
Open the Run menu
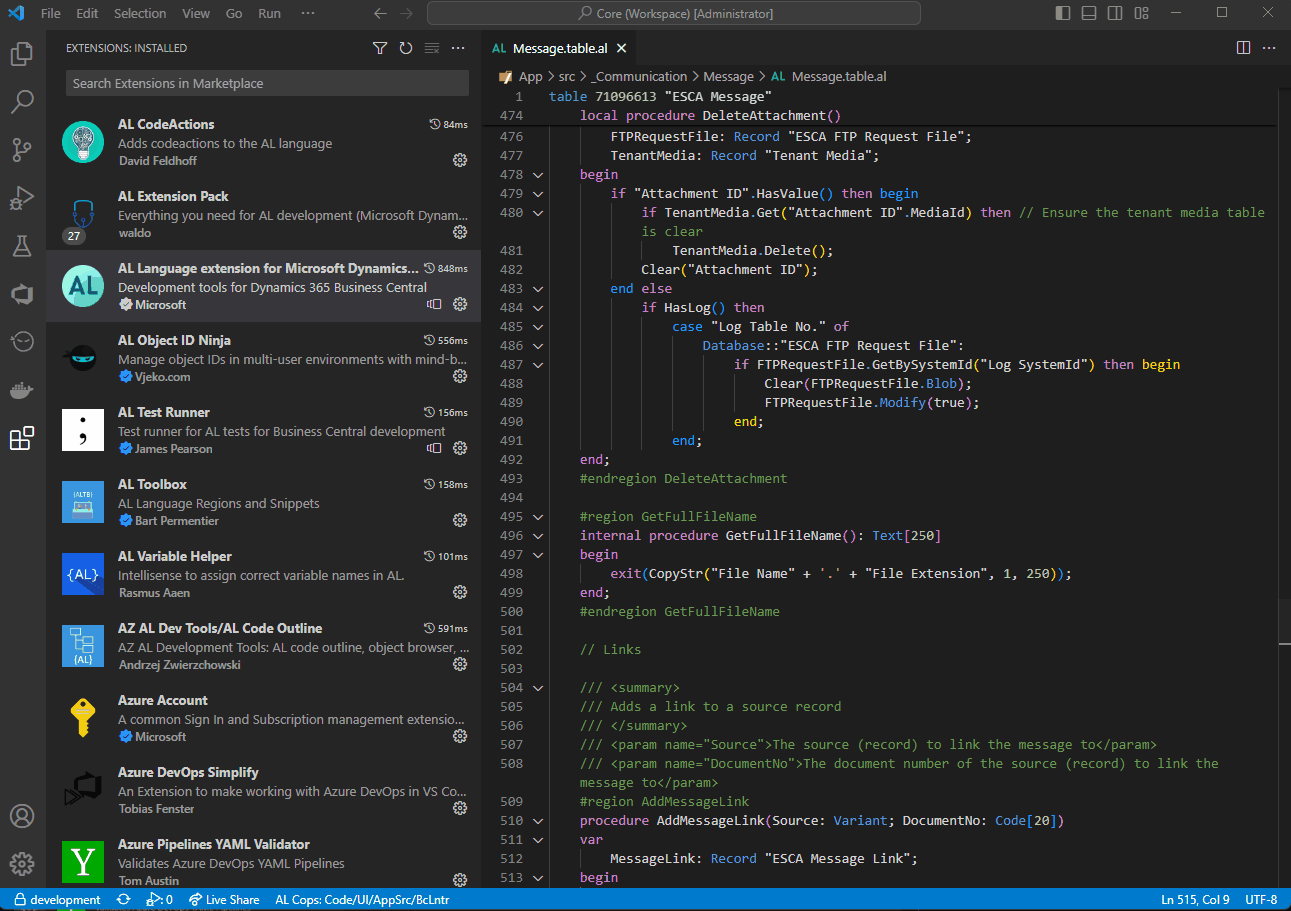[x=269, y=14]
